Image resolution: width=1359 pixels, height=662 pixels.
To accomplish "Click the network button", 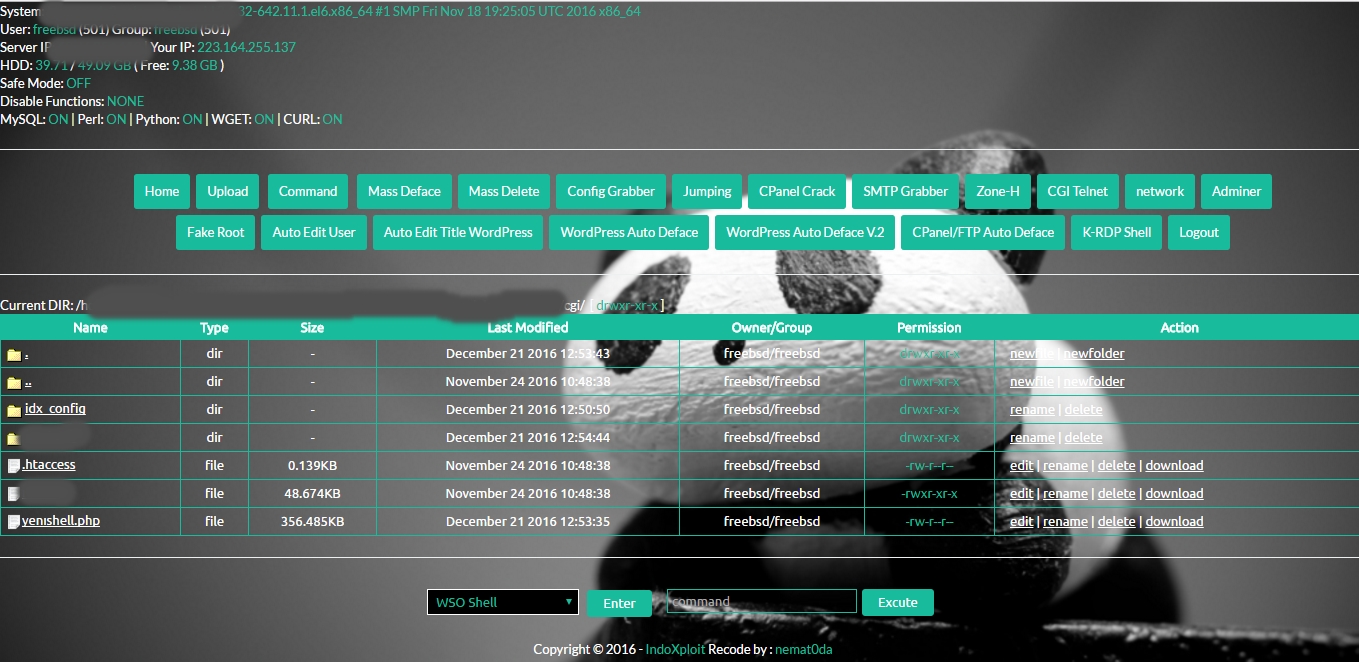I will tap(1160, 192).
